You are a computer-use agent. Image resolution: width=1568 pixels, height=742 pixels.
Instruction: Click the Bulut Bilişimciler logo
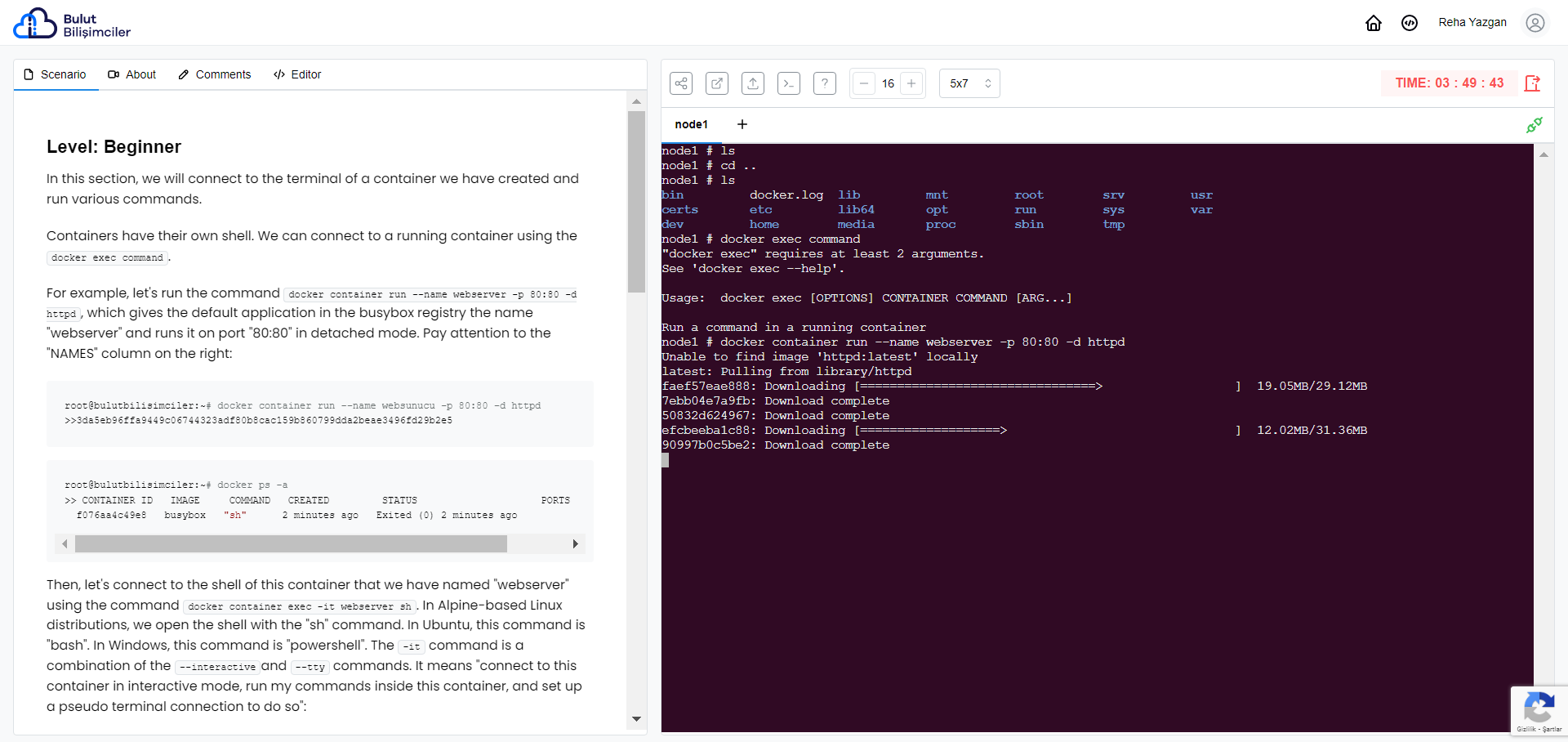72,24
